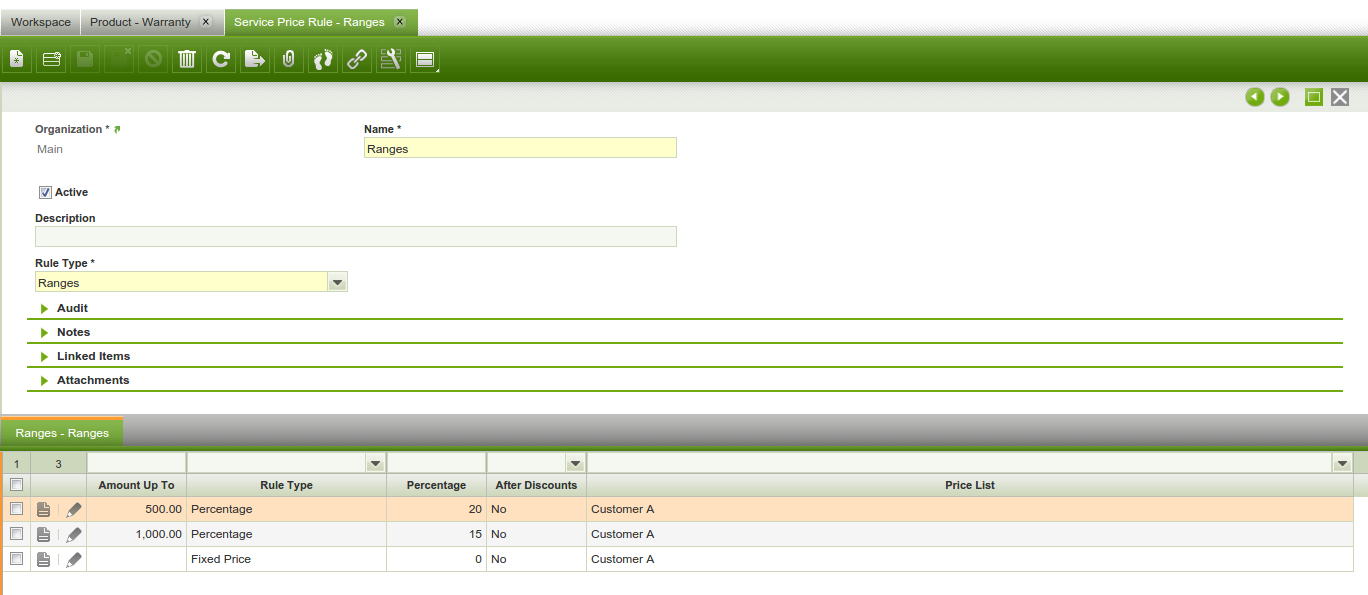Click the trash can Delete Record icon

click(187, 60)
